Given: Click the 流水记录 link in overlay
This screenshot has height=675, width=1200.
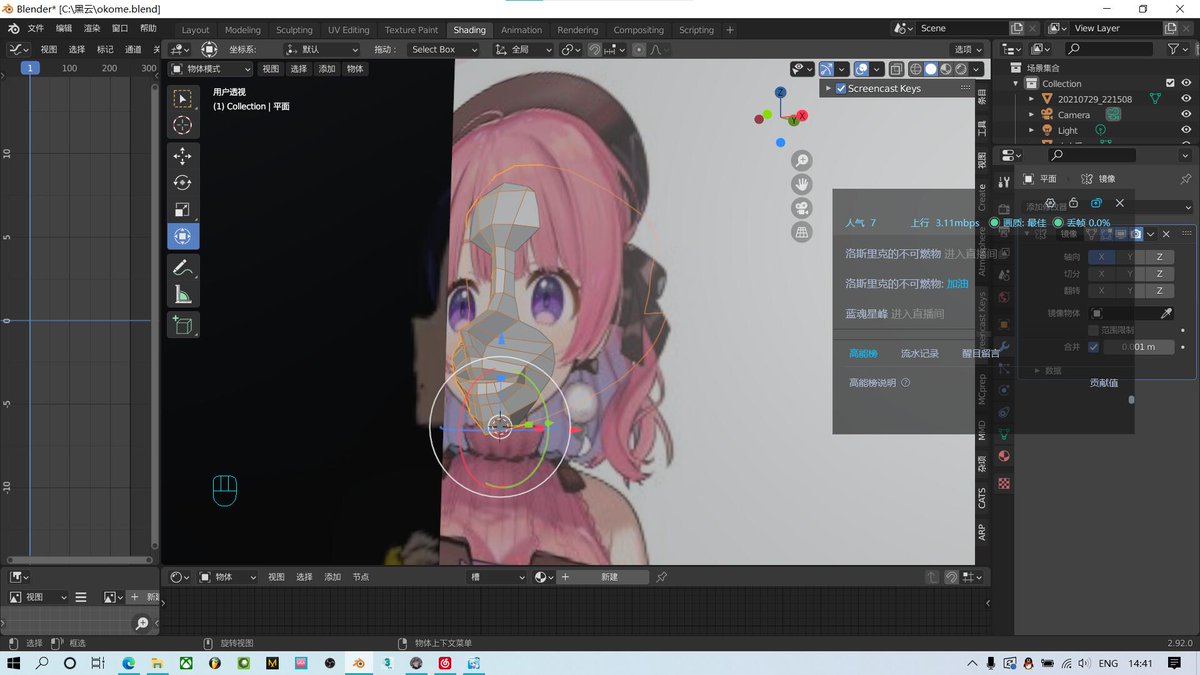Looking at the screenshot, I should click(x=919, y=353).
